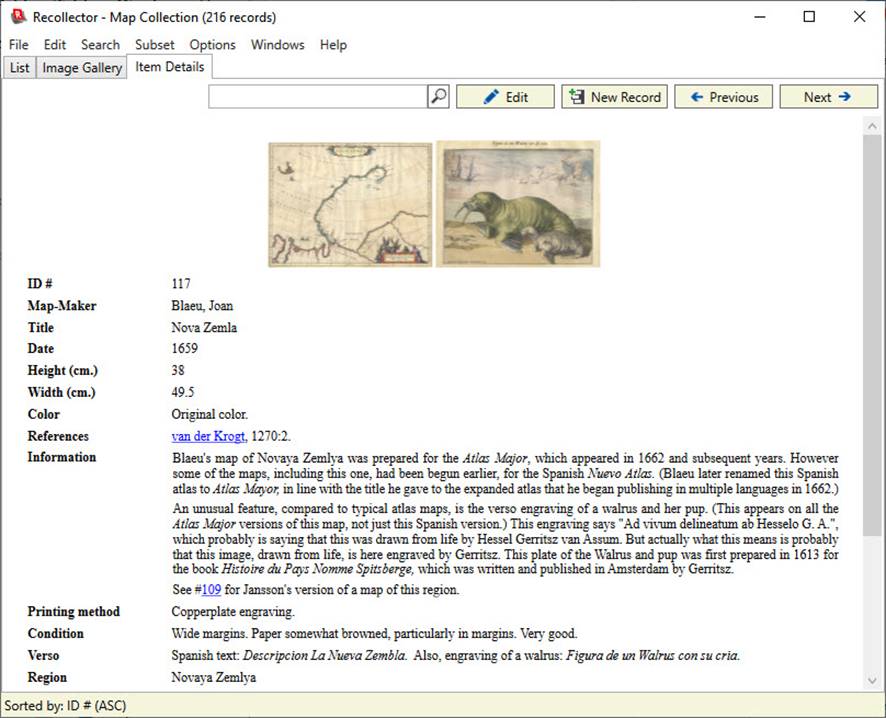Click inside the search text field
This screenshot has width=886, height=718.
320,96
